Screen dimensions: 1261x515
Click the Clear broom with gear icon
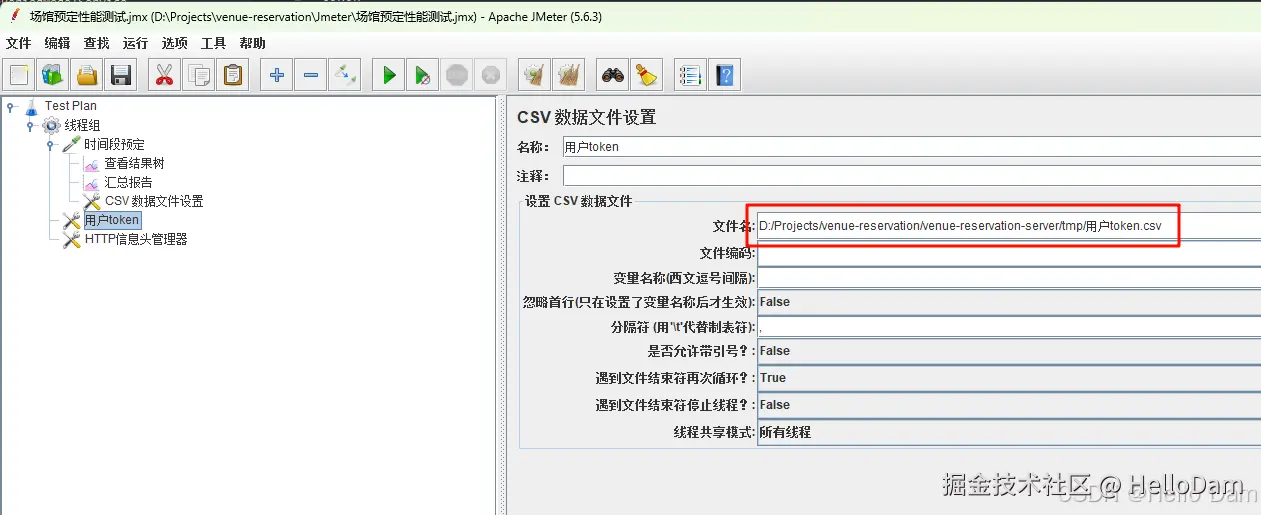[x=535, y=75]
